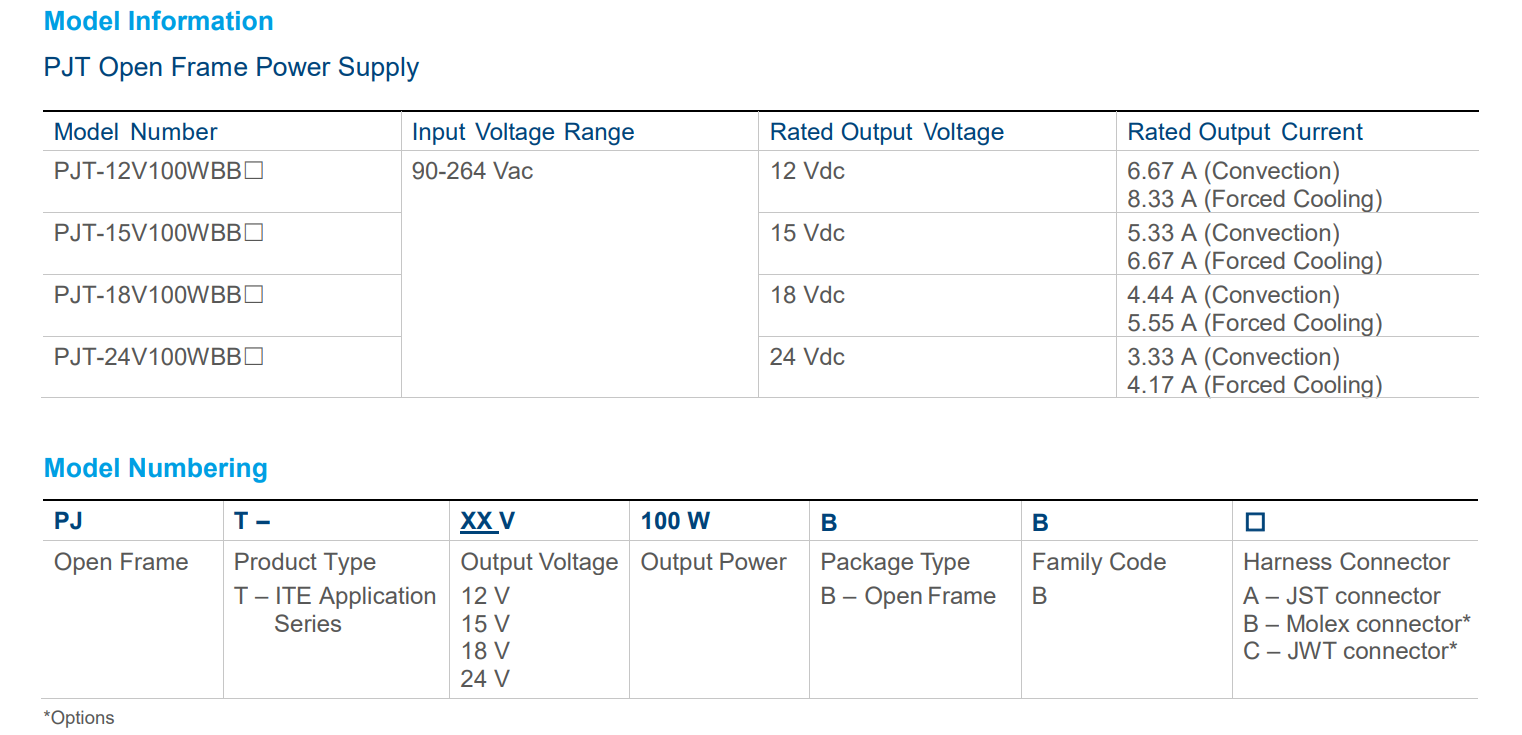Click the 12 Vdc rated output voltage
Image resolution: width=1522 pixels, height=735 pixels.
point(807,171)
